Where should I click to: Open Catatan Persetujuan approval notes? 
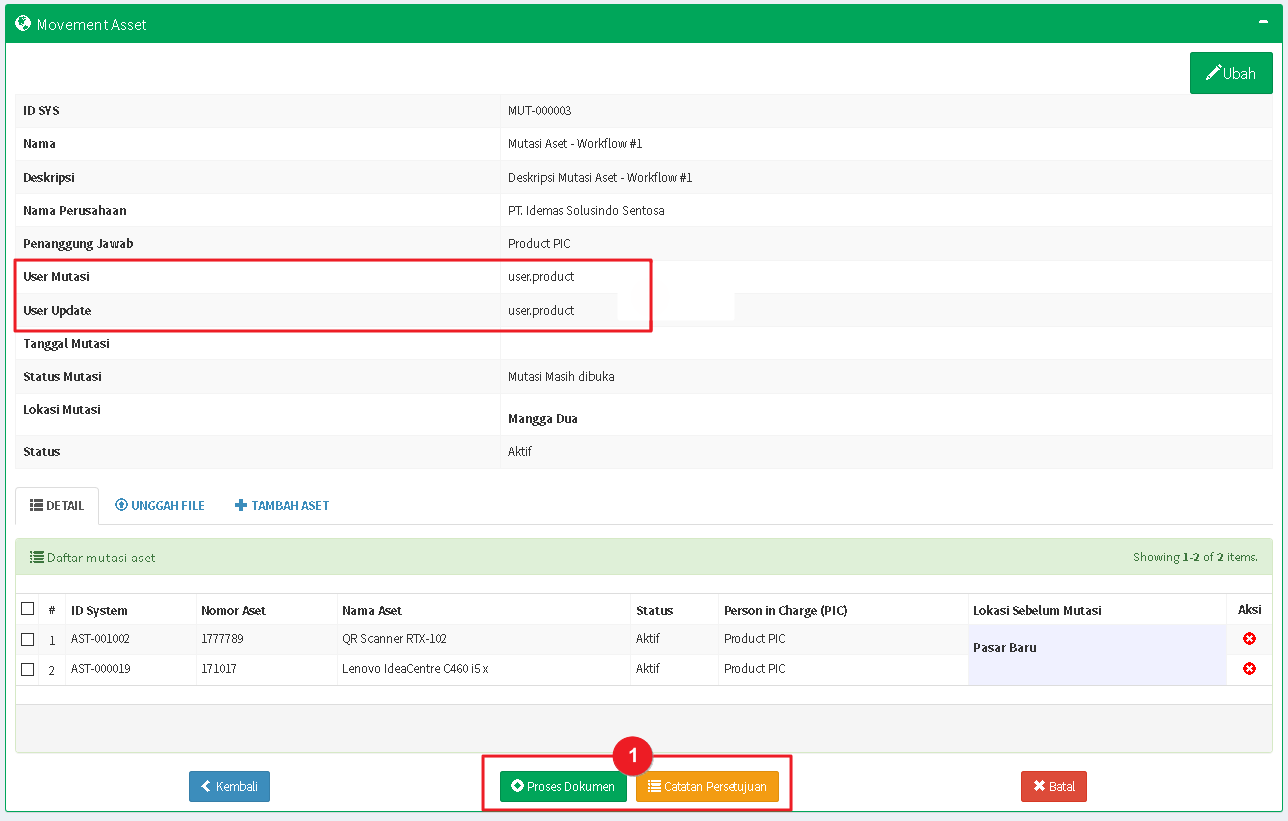707,787
